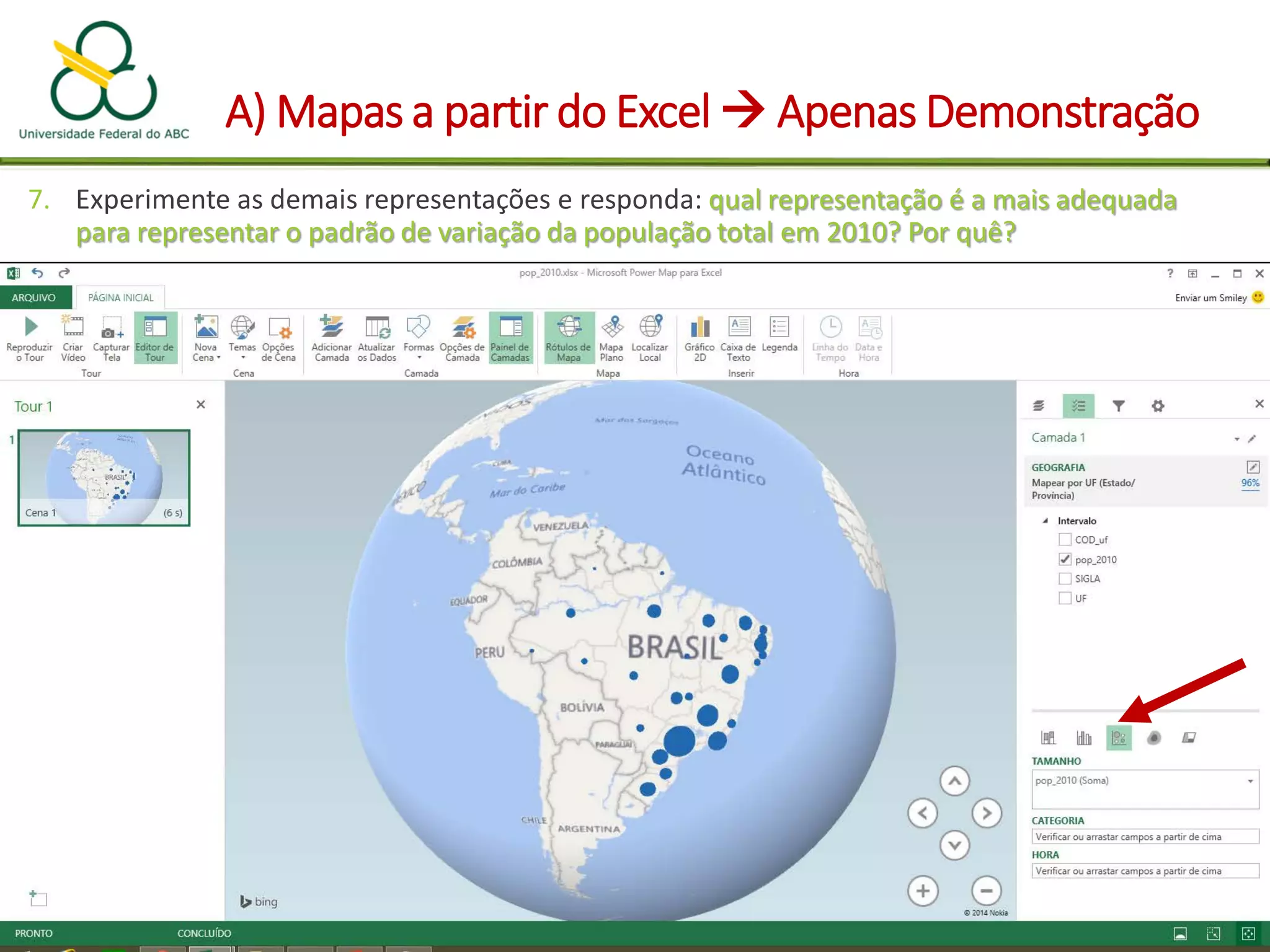Click Capturar Tela camera icon
Viewport: 1270px width, 952px height.
(x=111, y=328)
